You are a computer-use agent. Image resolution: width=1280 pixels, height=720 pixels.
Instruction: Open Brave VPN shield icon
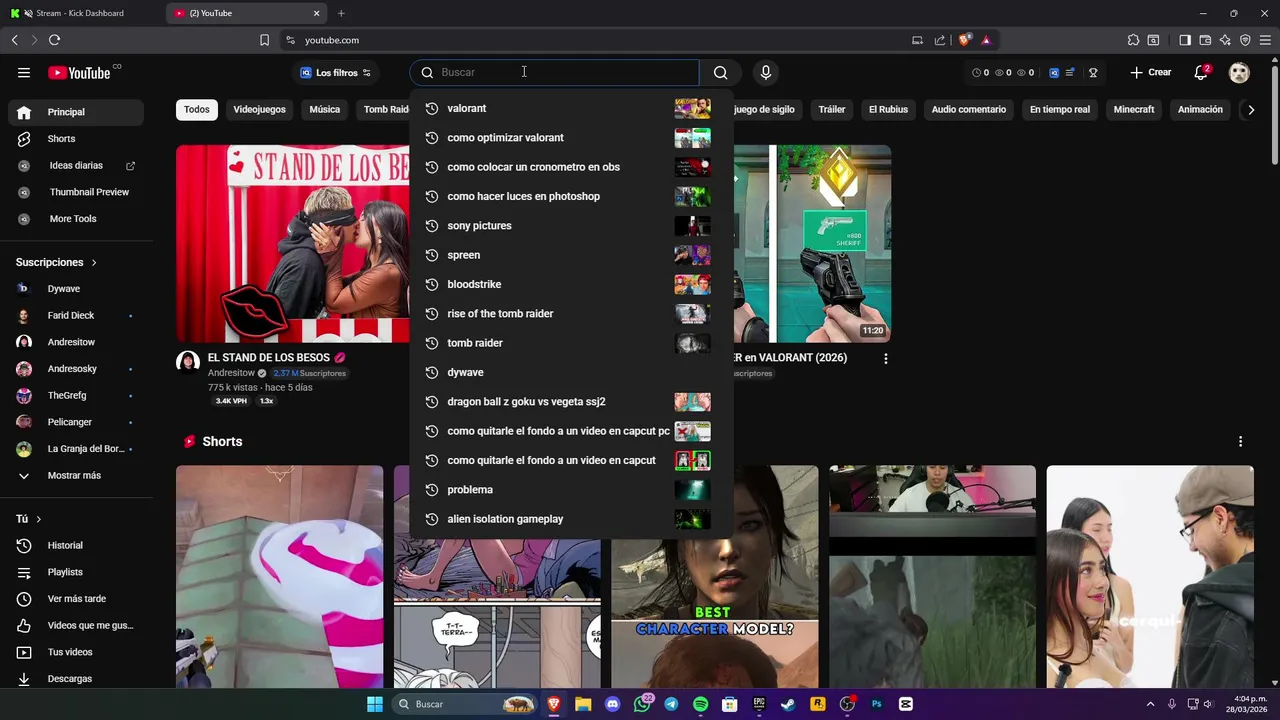coord(1245,40)
